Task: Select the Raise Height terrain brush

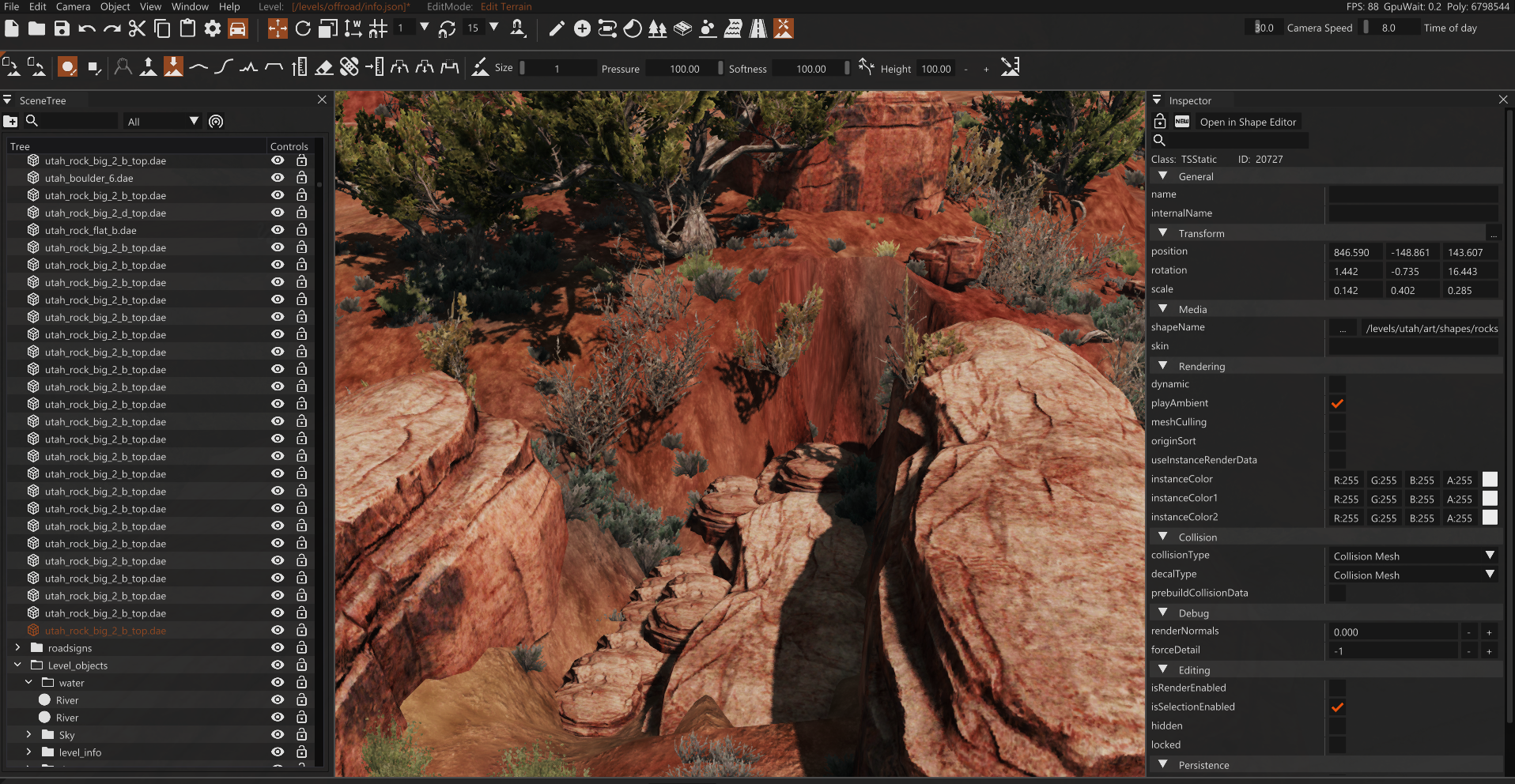Action: click(x=148, y=67)
